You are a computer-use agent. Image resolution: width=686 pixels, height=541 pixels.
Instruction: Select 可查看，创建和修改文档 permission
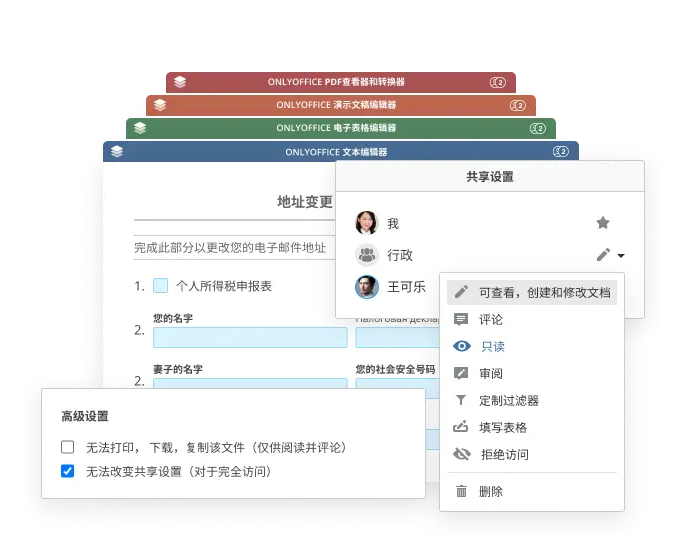coord(532,292)
